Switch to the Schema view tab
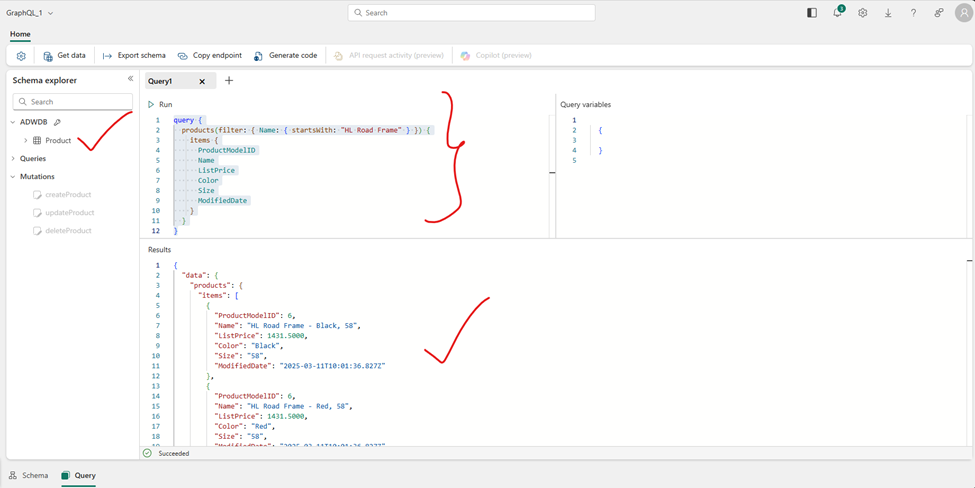 point(28,476)
